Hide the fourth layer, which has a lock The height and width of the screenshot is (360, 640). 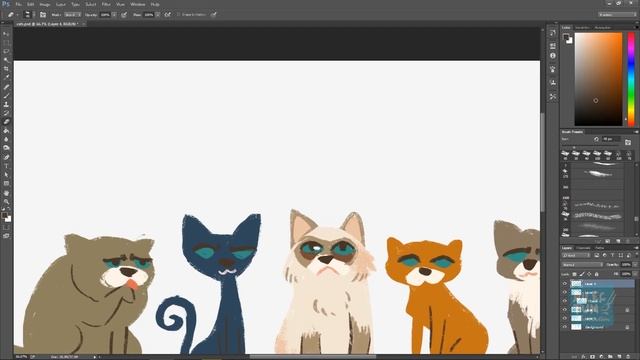565,310
